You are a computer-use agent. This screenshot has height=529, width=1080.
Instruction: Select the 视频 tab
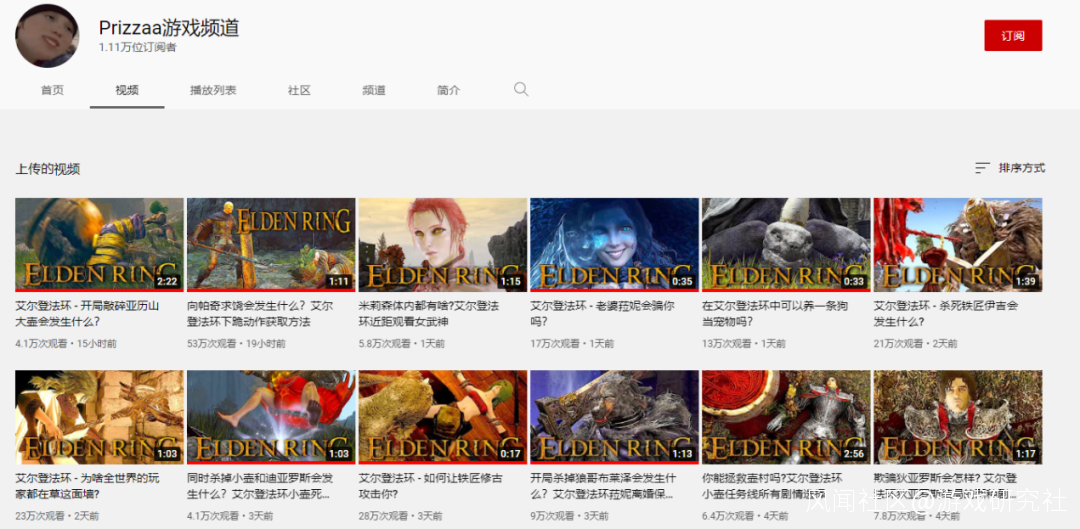[x=127, y=90]
